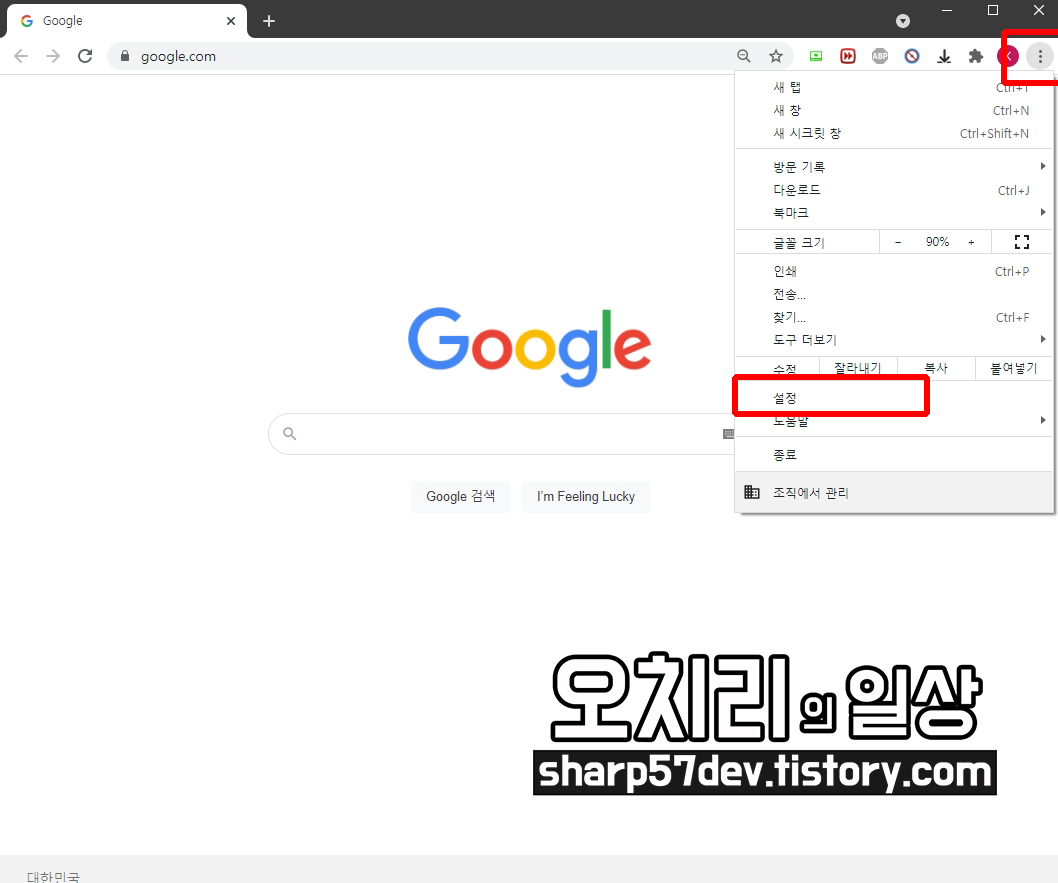The image size is (1058, 883).
Task: Expand the 북마크 submenu
Action: point(895,212)
